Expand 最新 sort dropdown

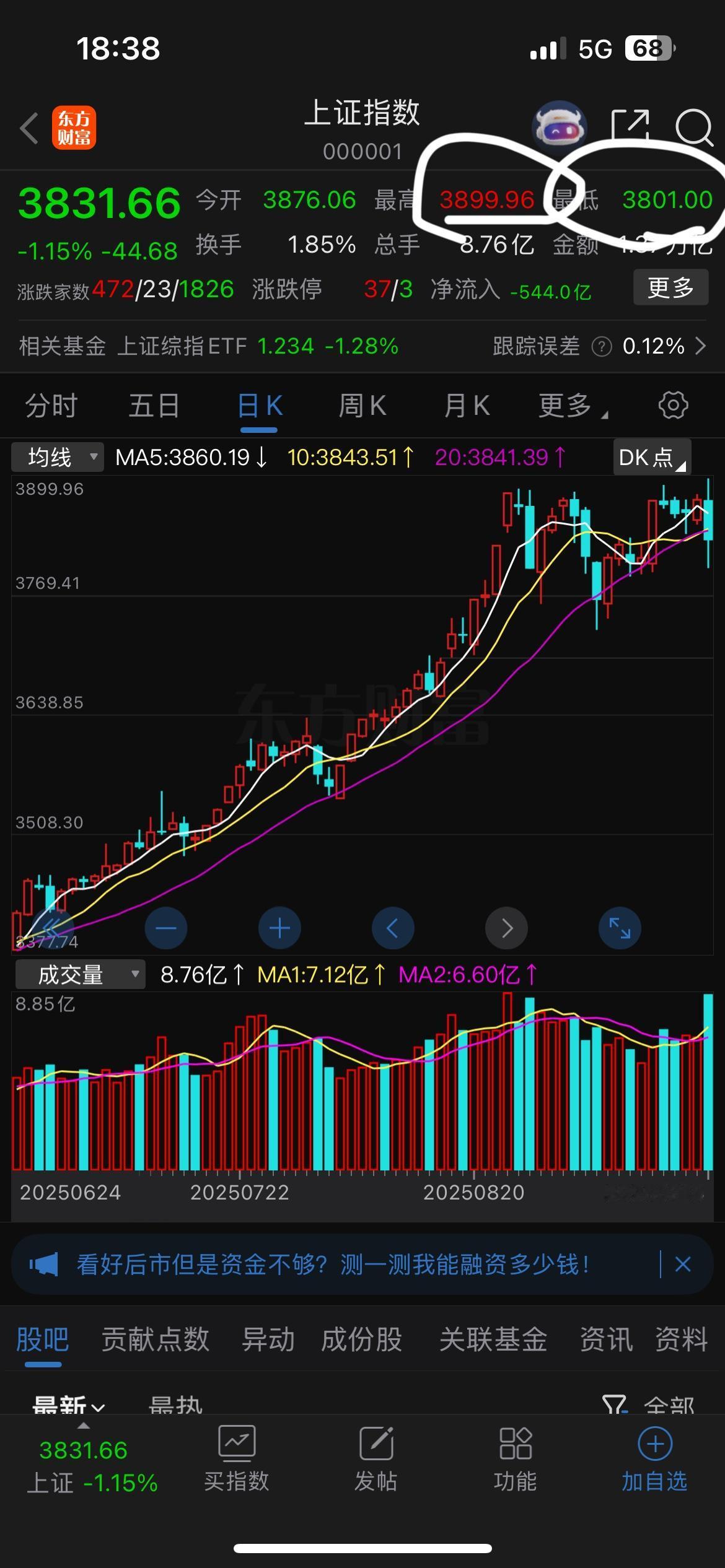68,1405
